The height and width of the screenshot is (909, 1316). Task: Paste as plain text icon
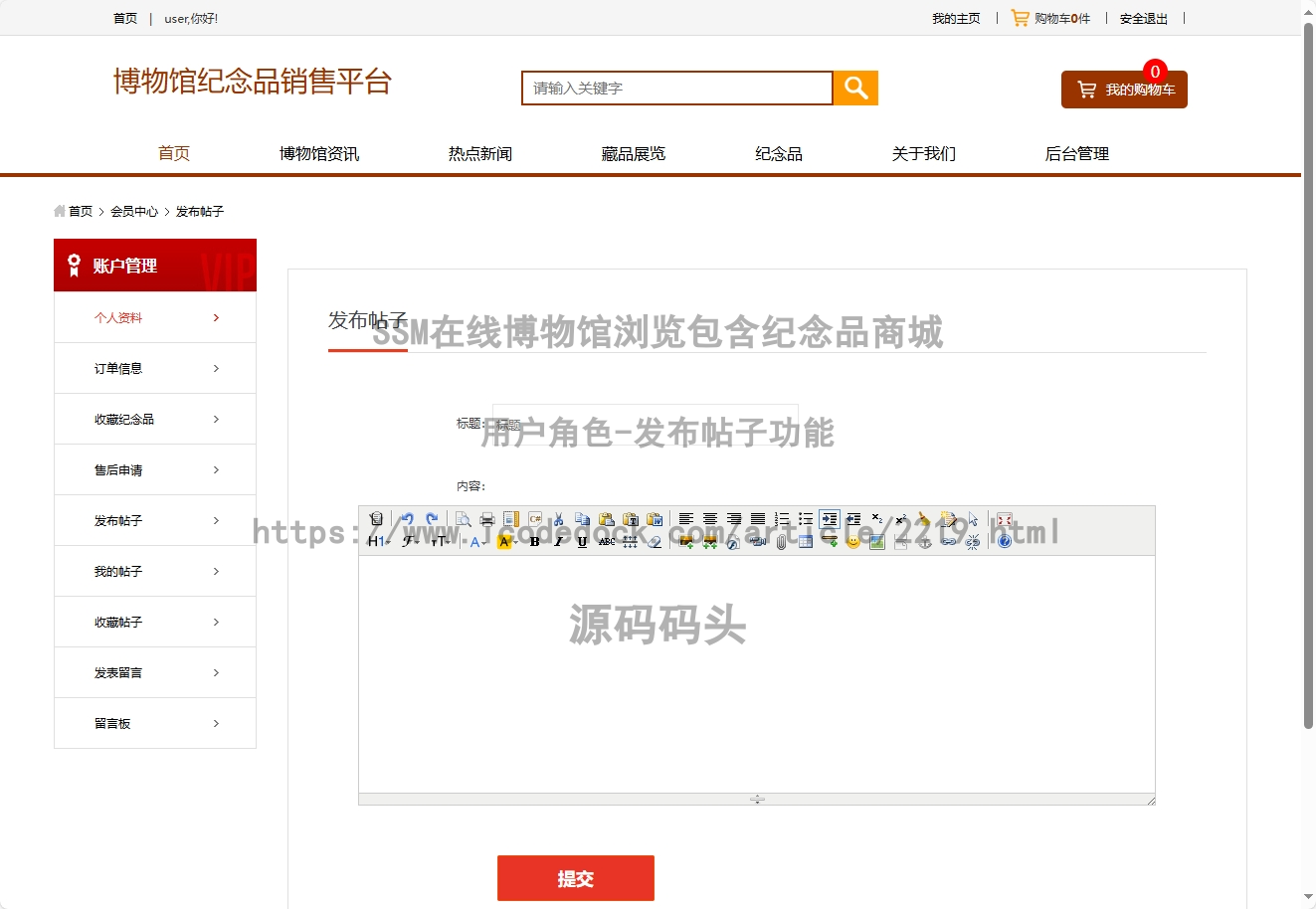[x=631, y=519]
